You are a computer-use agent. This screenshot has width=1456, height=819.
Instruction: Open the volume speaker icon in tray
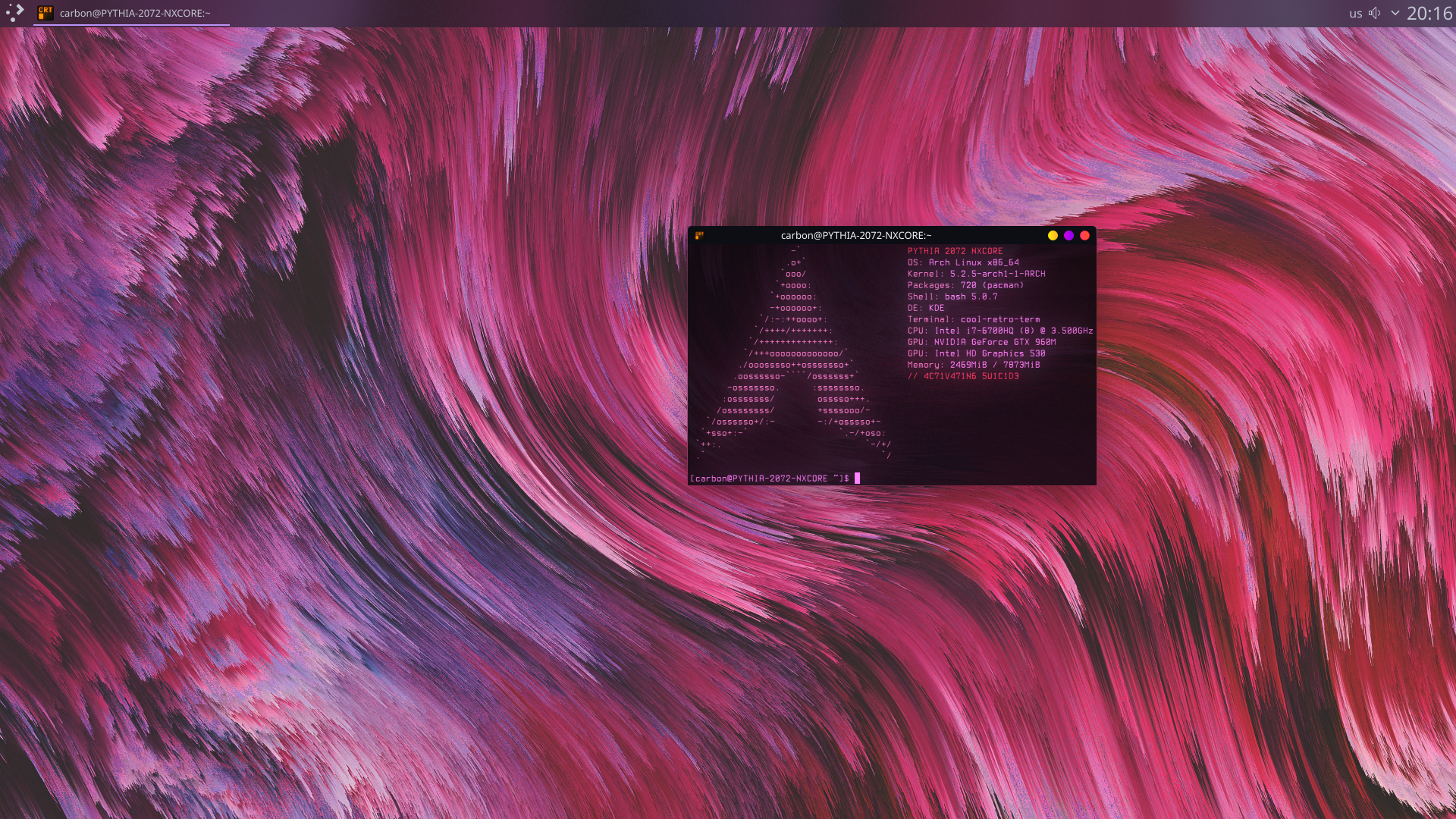(1374, 13)
